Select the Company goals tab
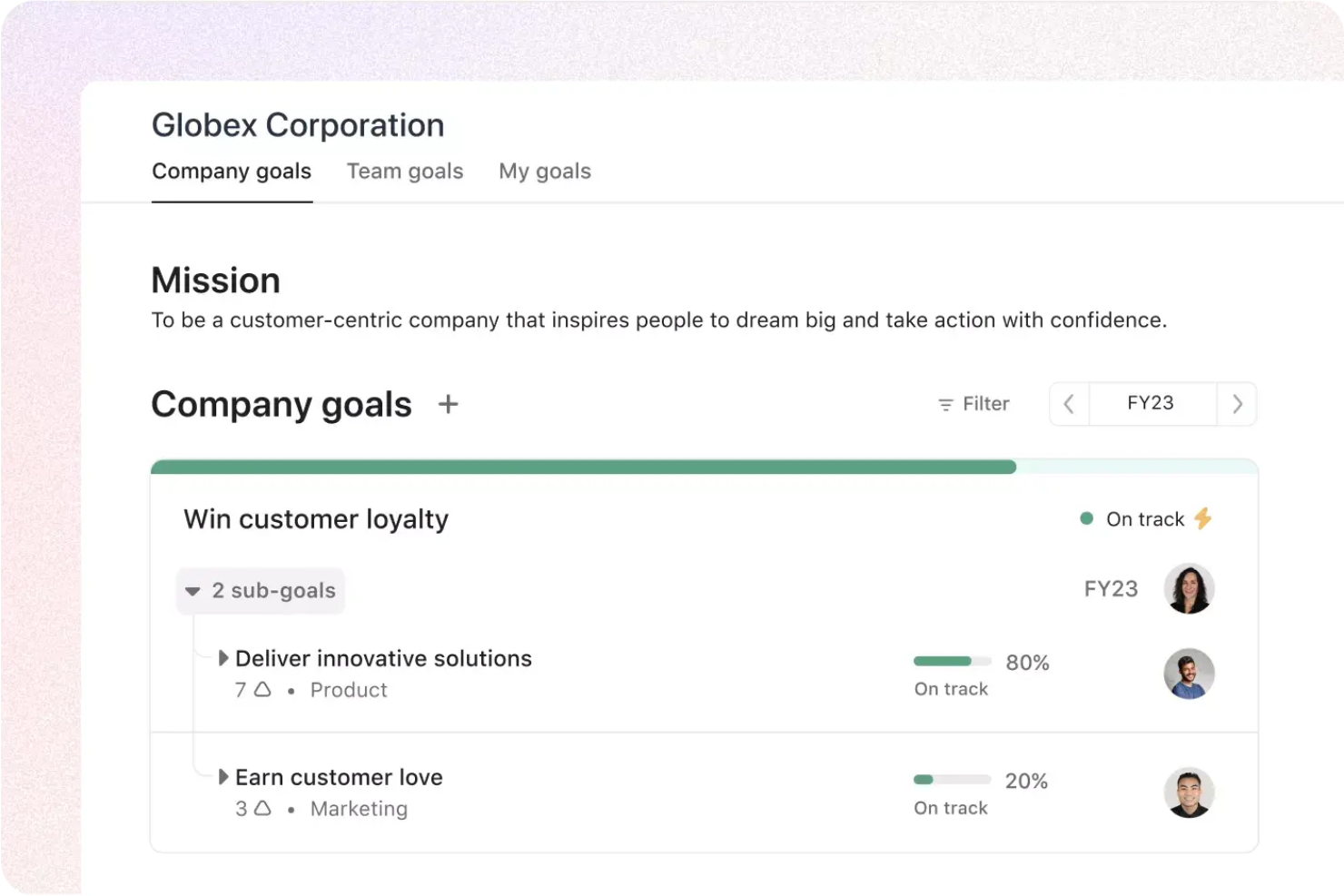The image size is (1344, 896). [x=232, y=171]
